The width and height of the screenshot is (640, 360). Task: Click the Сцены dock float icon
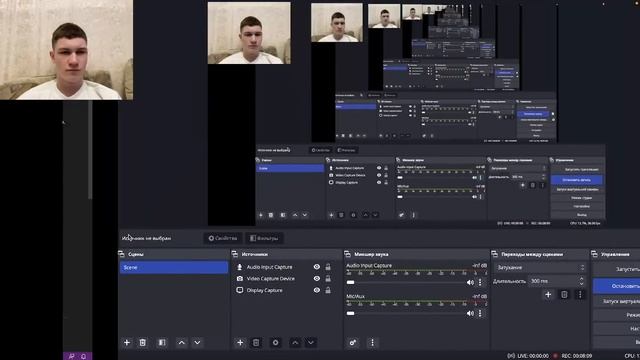(121, 254)
